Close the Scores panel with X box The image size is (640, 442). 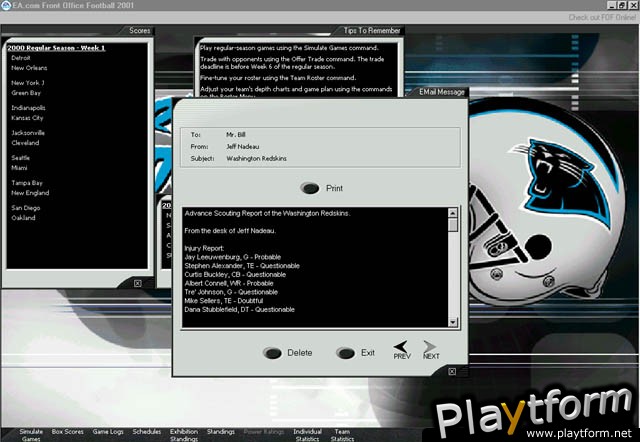point(138,283)
